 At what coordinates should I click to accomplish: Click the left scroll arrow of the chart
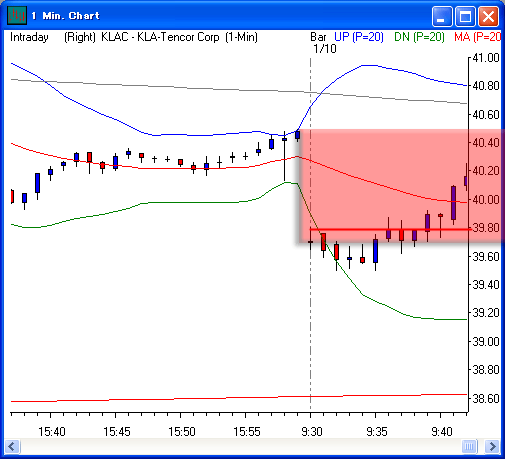13,446
